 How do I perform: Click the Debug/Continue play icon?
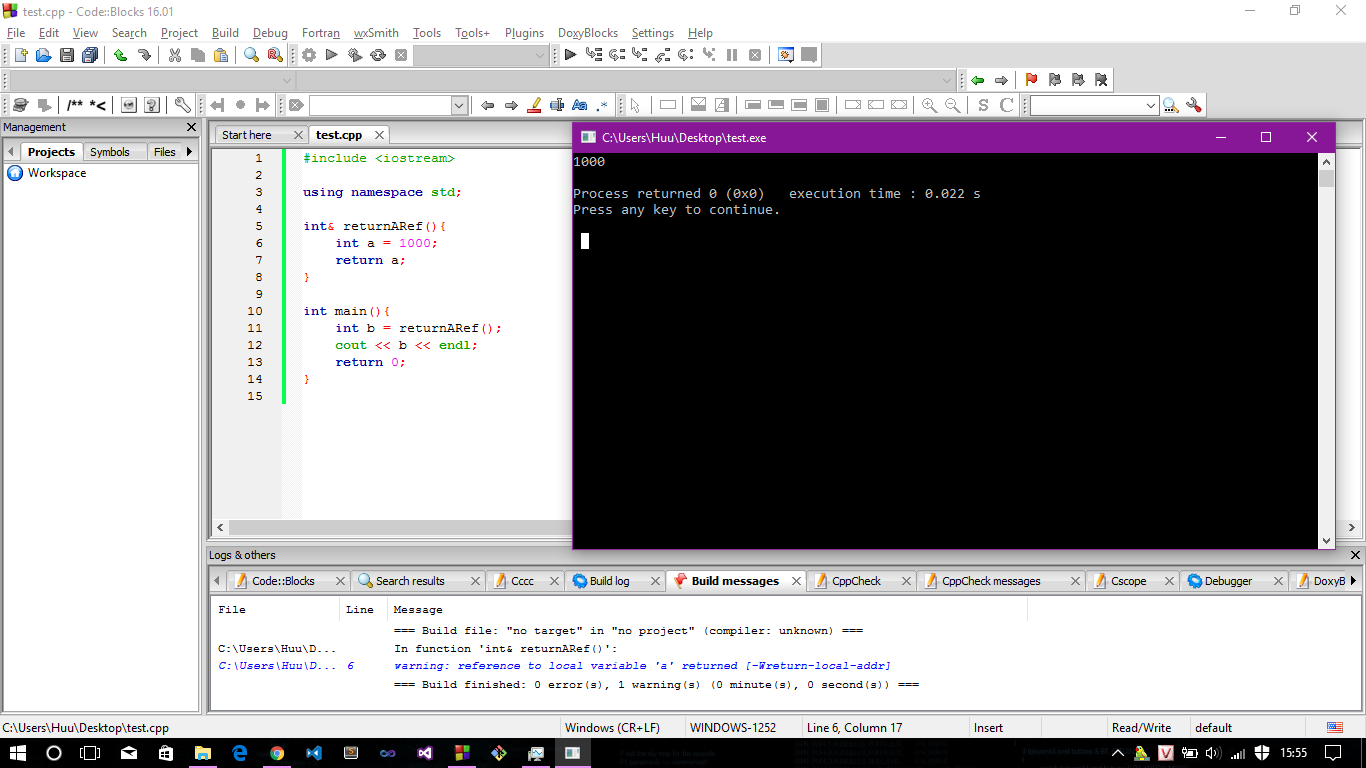coord(570,56)
